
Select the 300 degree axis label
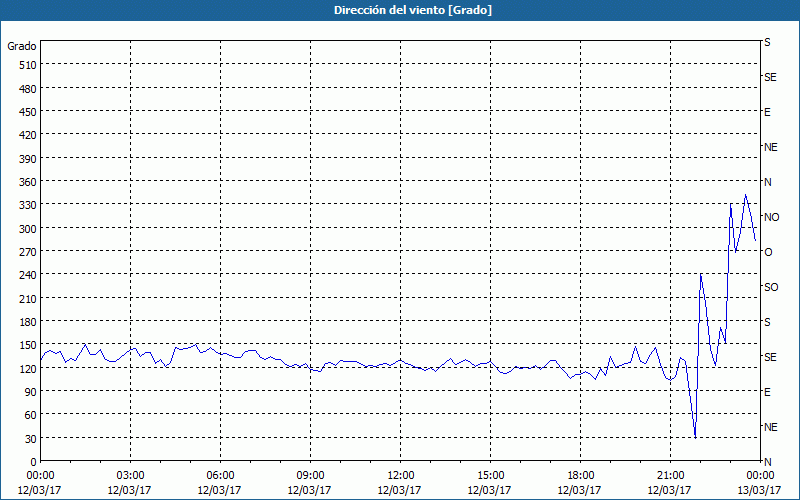(28, 229)
